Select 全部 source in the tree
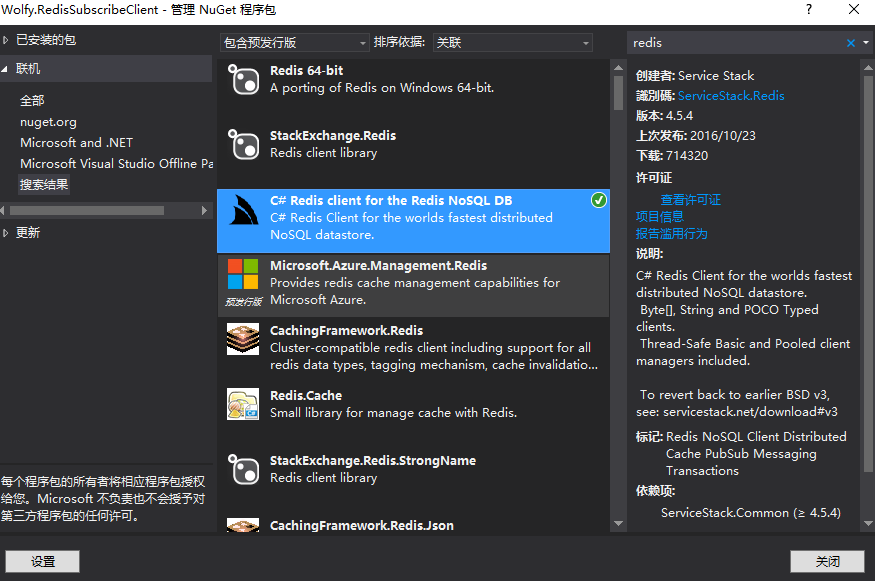Image resolution: width=875 pixels, height=581 pixels. tap(32, 101)
